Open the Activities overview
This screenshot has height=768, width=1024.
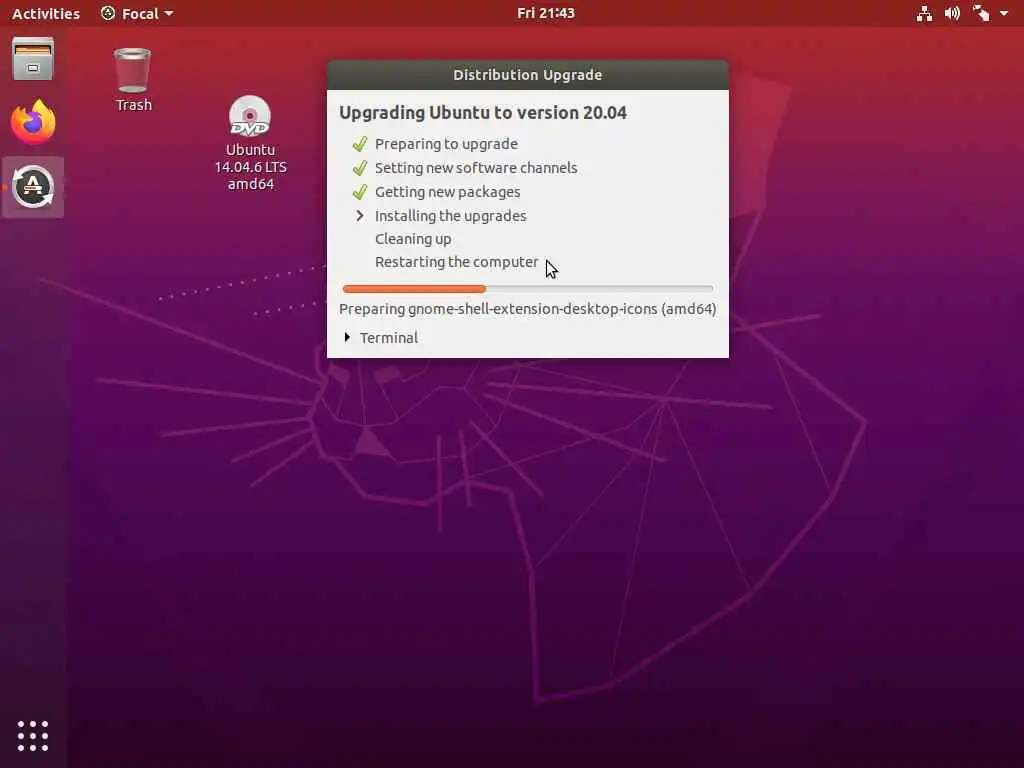46,13
